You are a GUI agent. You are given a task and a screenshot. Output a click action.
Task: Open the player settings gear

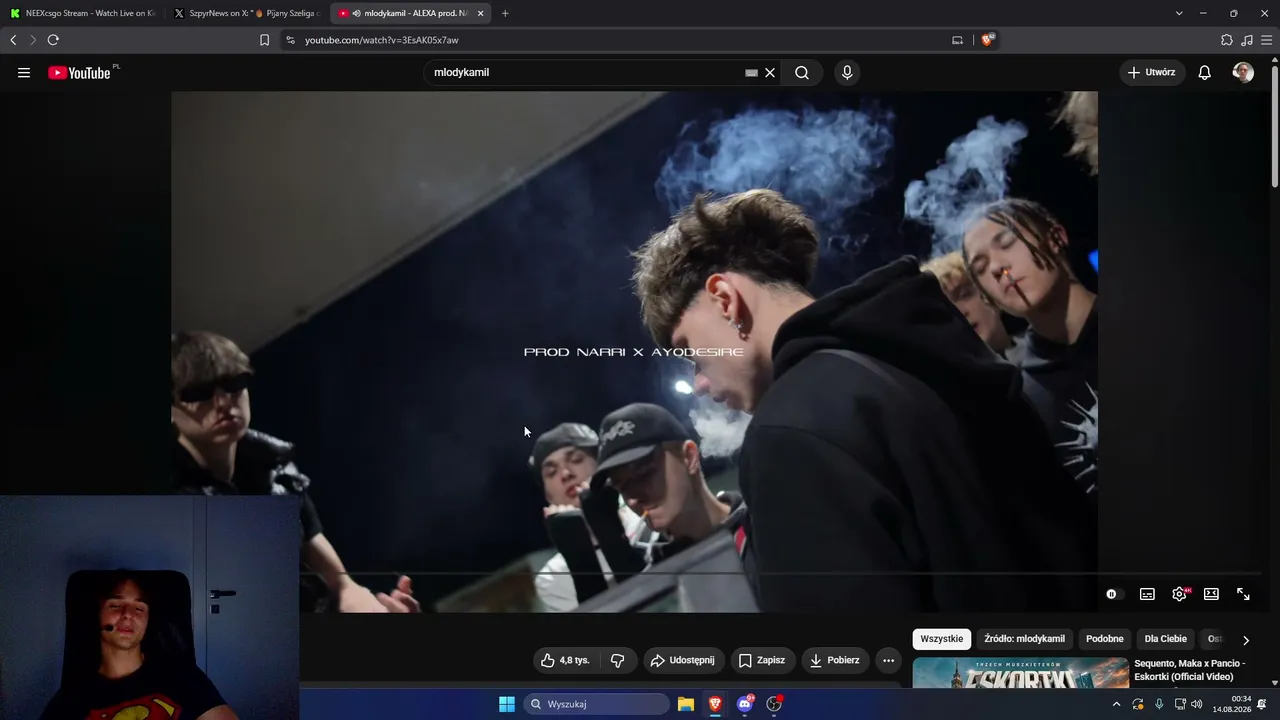point(1180,594)
